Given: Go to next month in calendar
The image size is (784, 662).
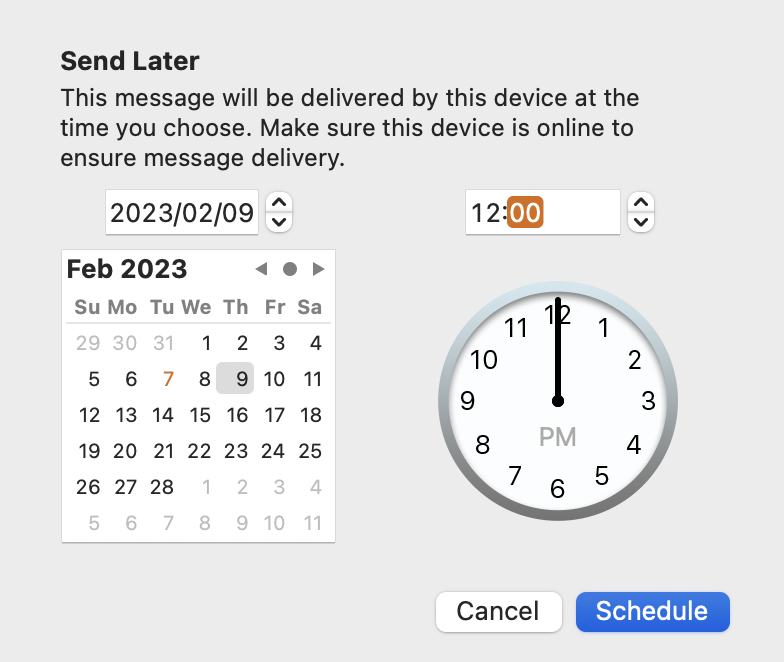Looking at the screenshot, I should pos(318,269).
